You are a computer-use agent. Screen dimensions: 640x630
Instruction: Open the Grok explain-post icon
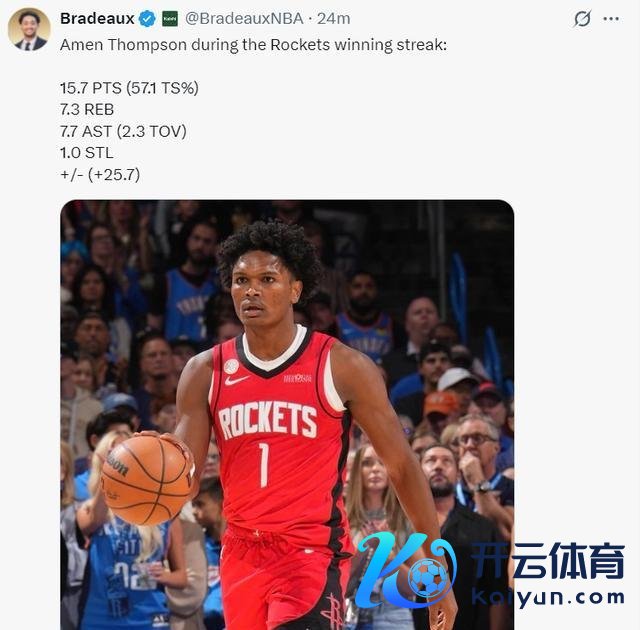coord(582,19)
